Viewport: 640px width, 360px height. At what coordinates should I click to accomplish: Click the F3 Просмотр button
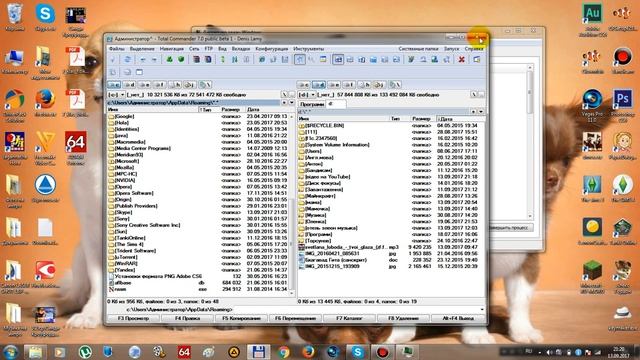pyautogui.click(x=133, y=318)
